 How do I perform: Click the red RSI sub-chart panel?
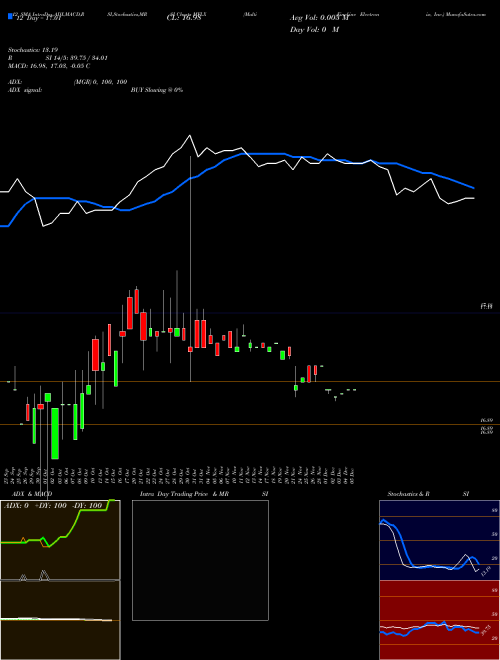pos(439,620)
